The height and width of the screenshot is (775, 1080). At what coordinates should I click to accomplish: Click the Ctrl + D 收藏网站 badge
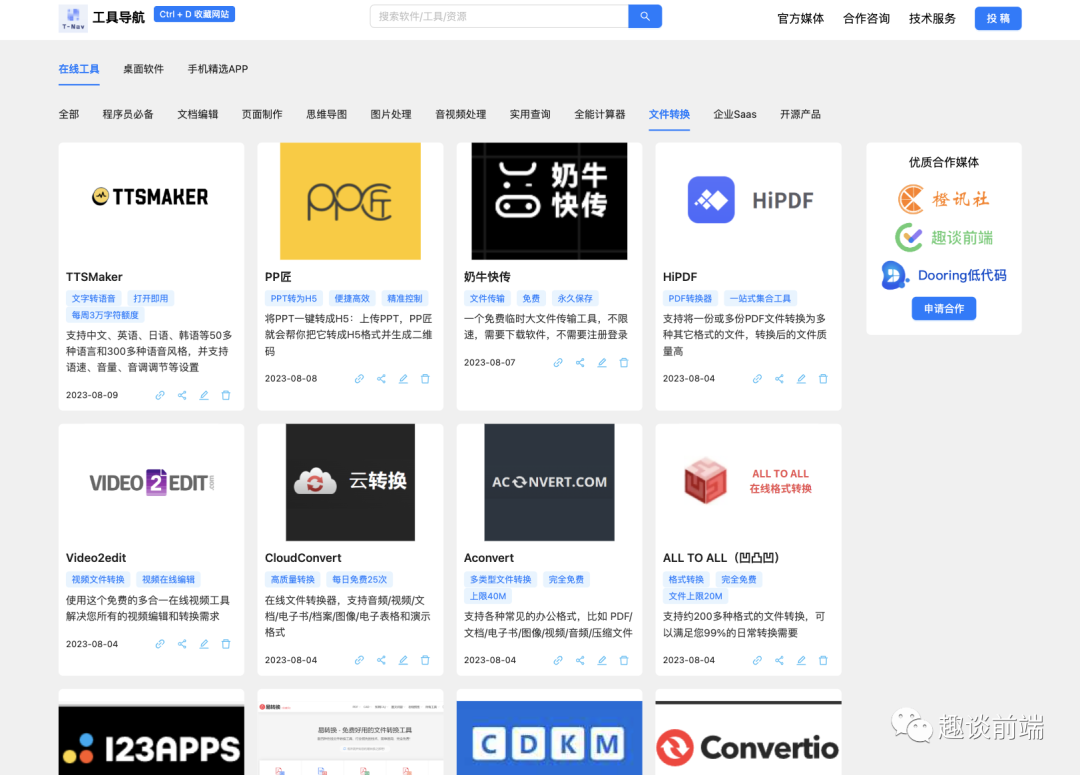click(x=194, y=14)
